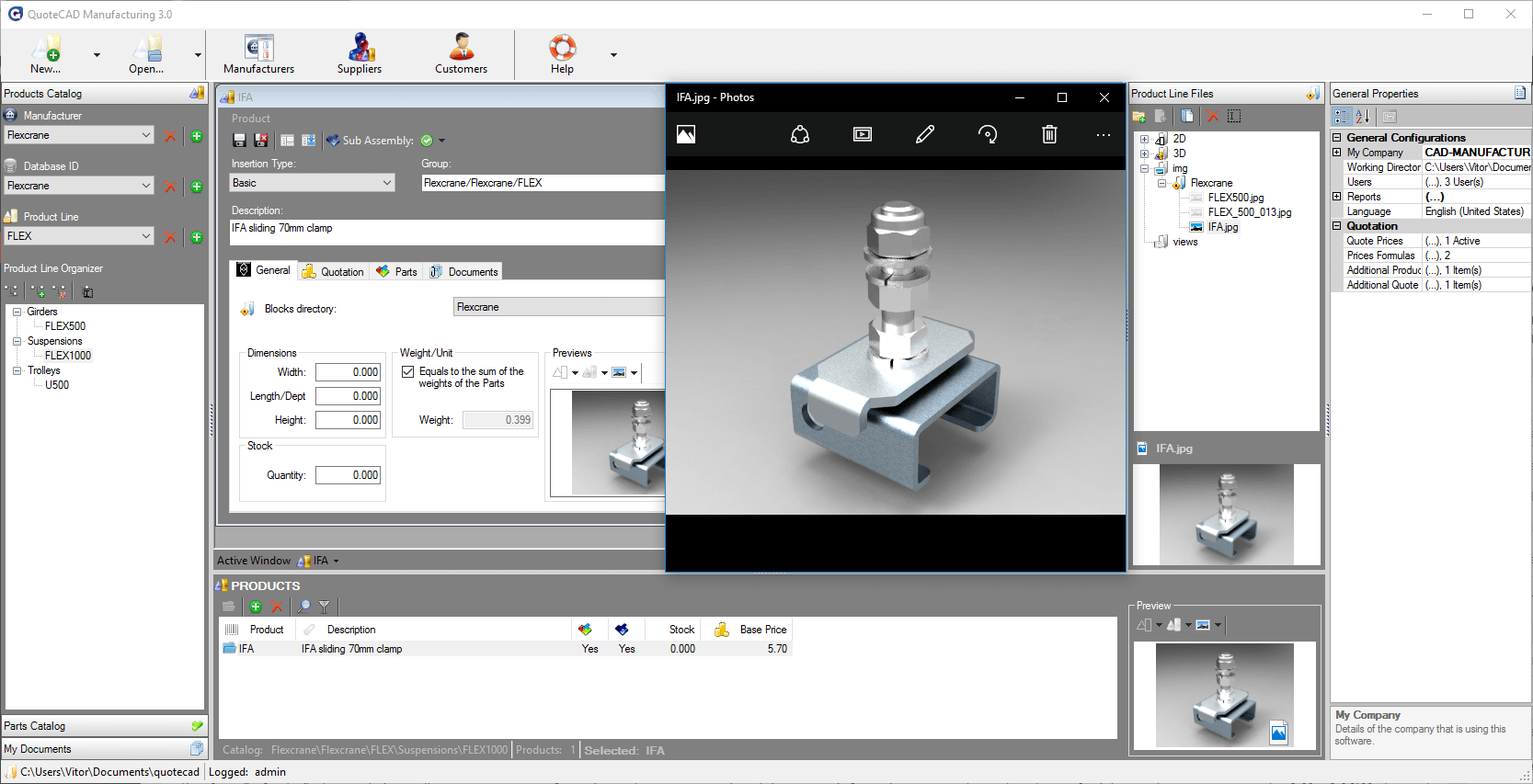Screen dimensions: 1533x784
Task: Click the Quantity stock input field
Action: (348, 475)
